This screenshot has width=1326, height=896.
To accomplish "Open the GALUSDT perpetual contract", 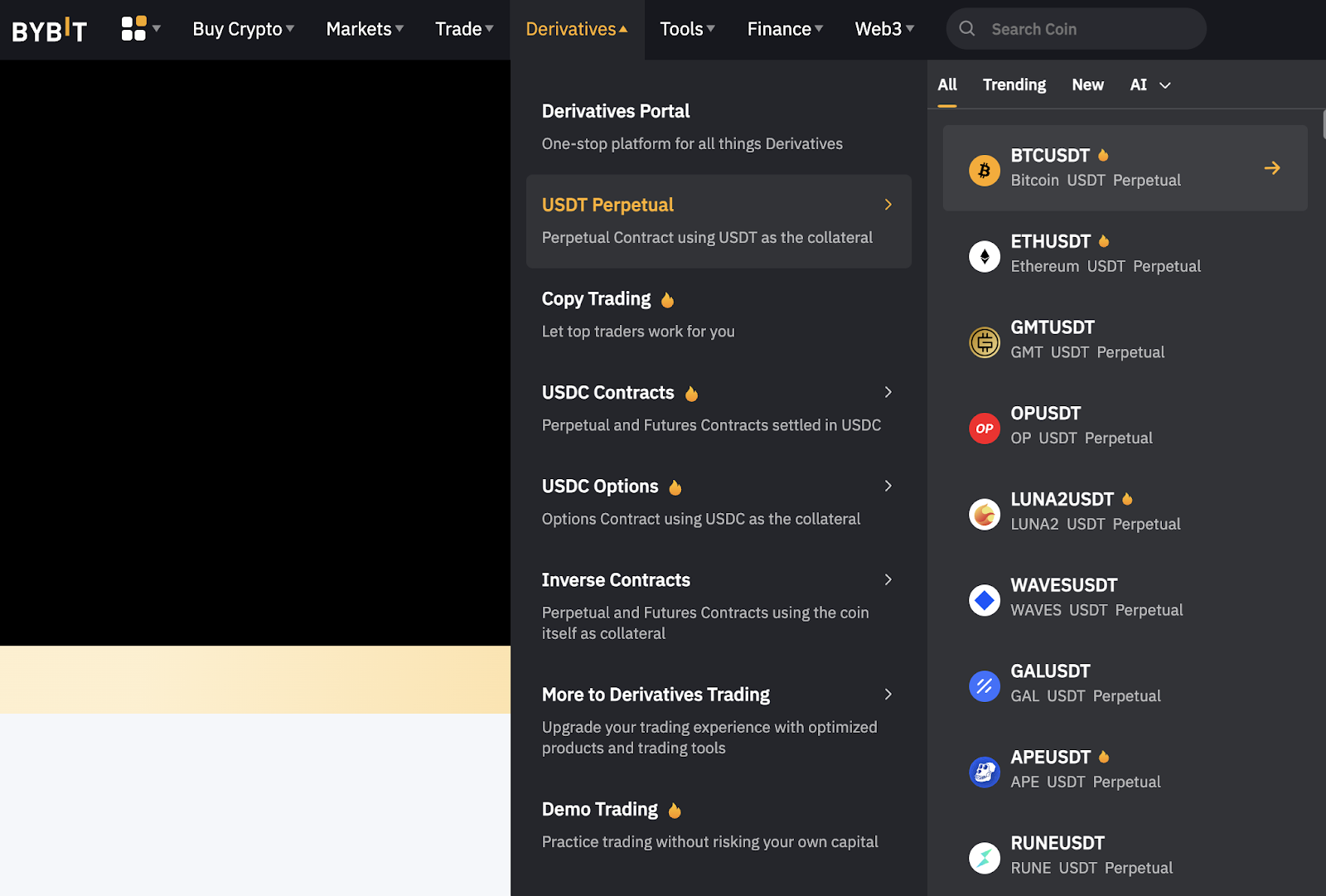I will coord(1125,683).
